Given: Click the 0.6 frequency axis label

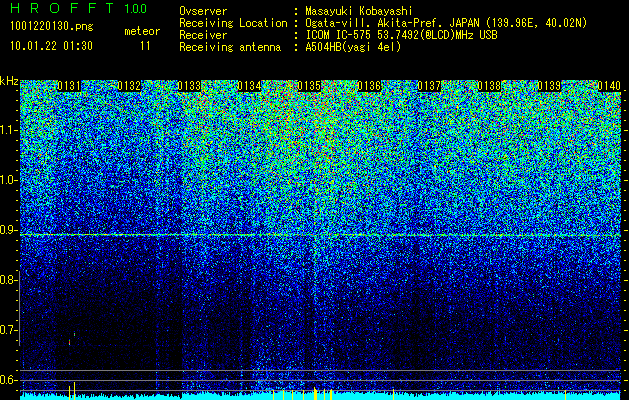Looking at the screenshot, I should (x=8, y=380).
